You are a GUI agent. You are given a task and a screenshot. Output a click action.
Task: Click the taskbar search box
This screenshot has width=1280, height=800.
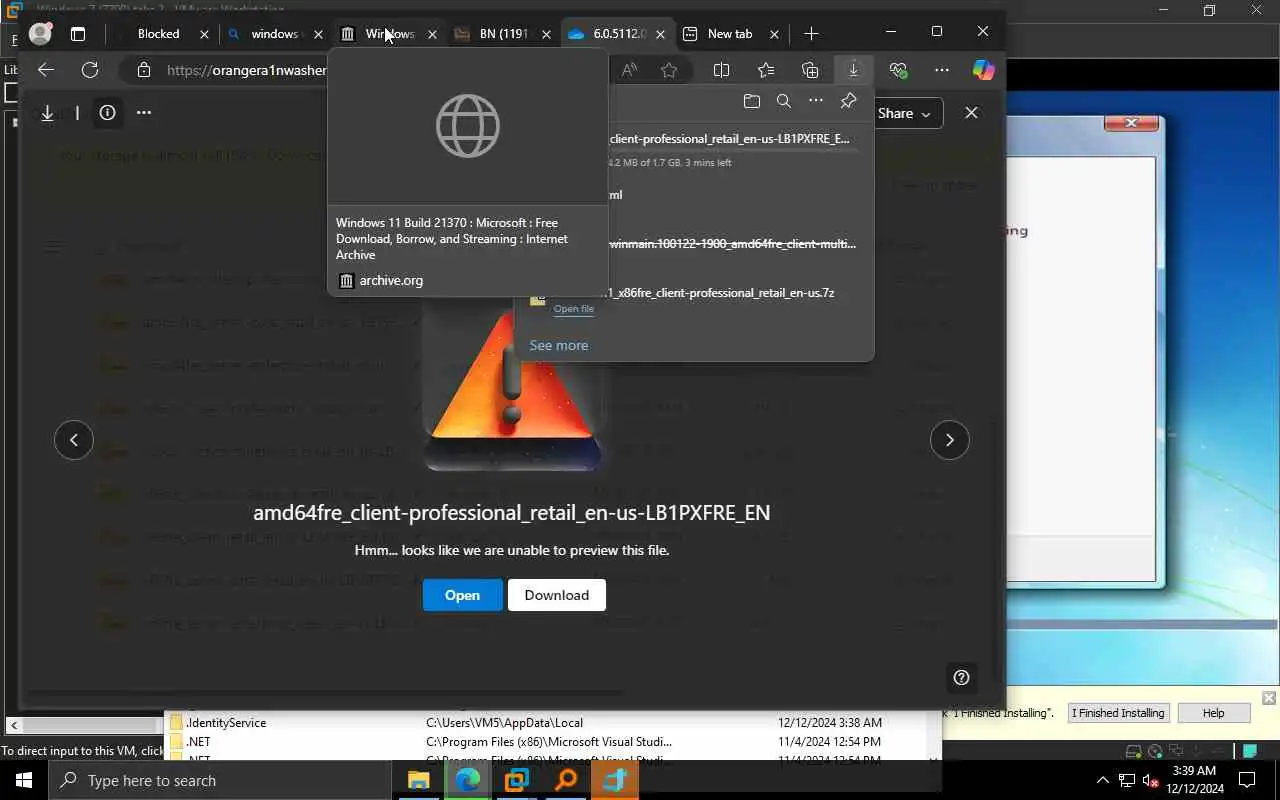(222, 781)
